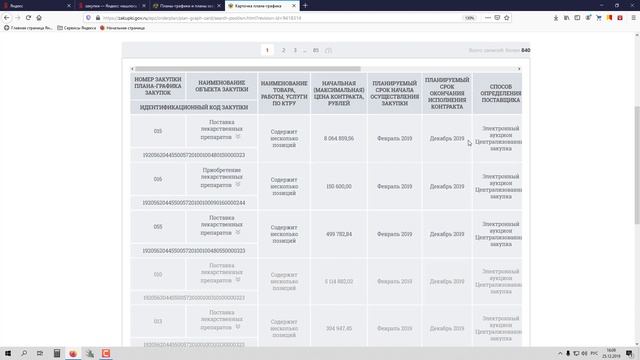The height and width of the screenshot is (360, 640).
Task: Show hidden system tray icons
Action: tap(560, 353)
